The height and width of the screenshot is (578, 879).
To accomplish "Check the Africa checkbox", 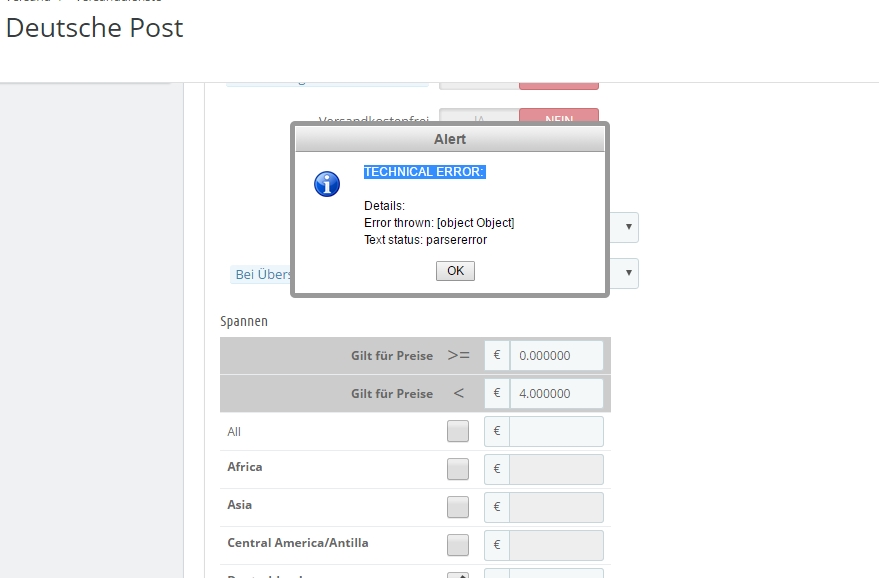I will (458, 469).
